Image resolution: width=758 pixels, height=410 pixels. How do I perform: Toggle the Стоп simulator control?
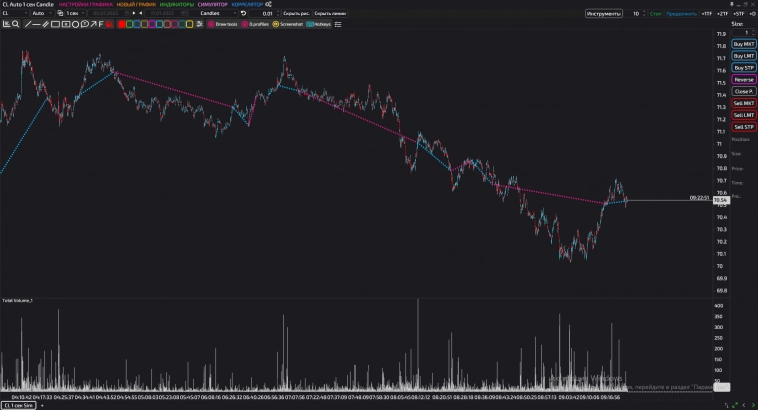coord(655,14)
